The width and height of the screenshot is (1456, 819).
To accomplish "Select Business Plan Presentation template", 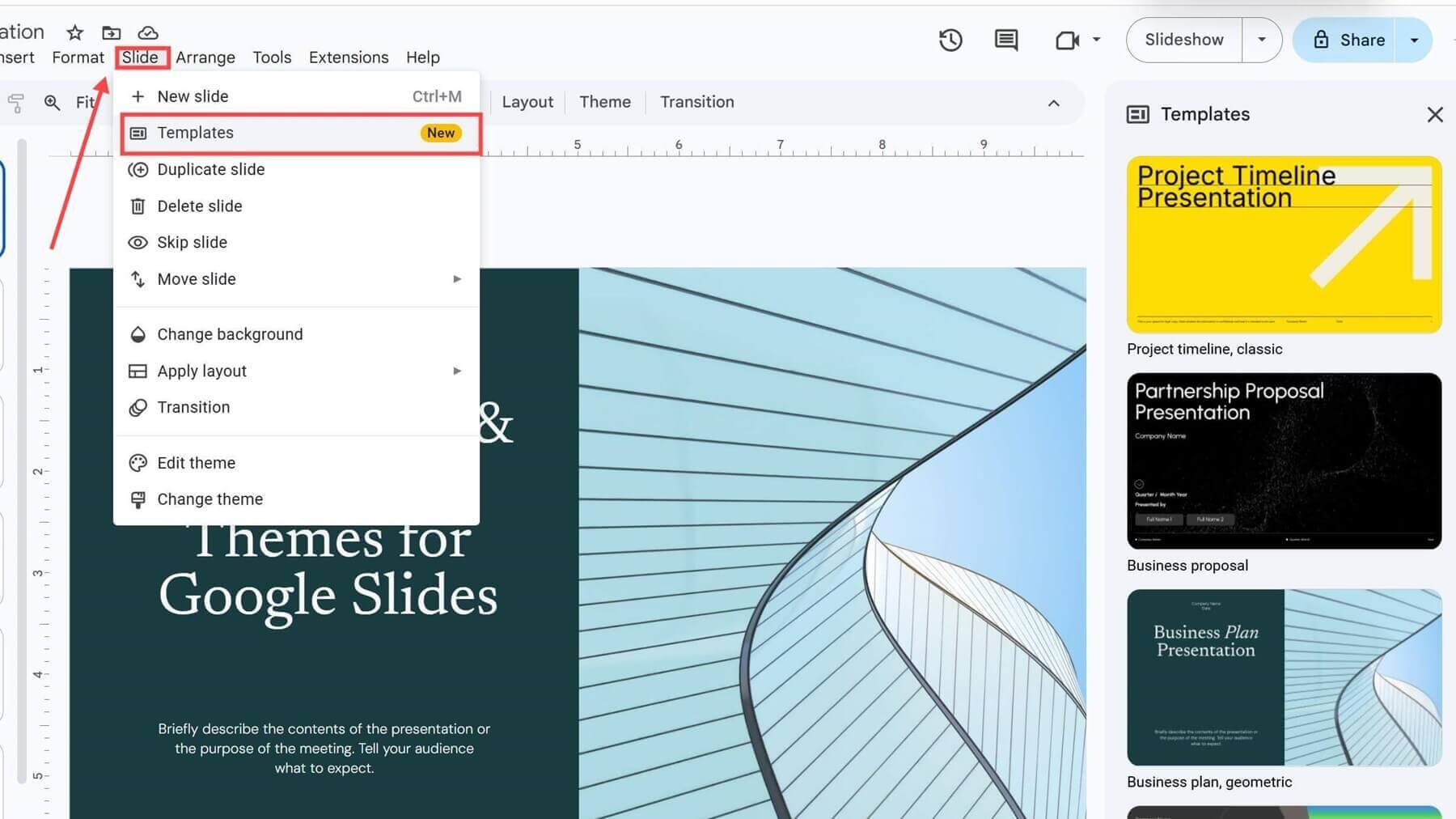I will [x=1285, y=677].
